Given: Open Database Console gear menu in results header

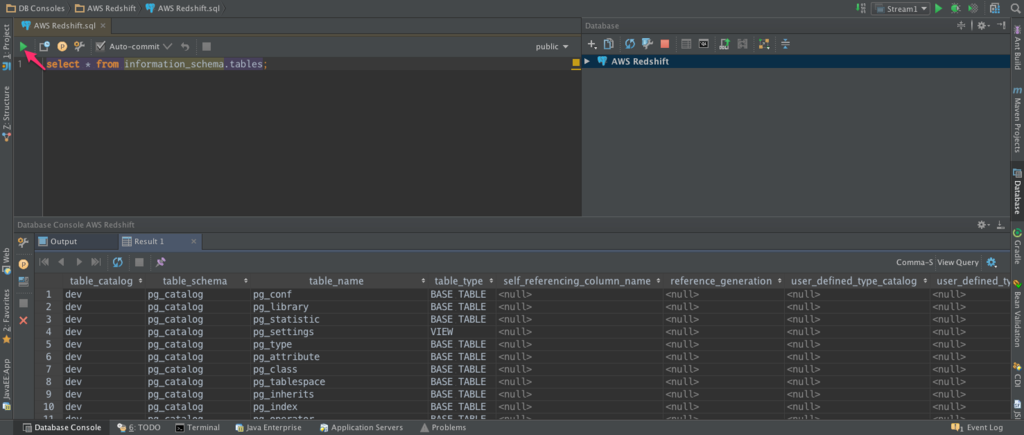Looking at the screenshot, I should coord(983,224).
